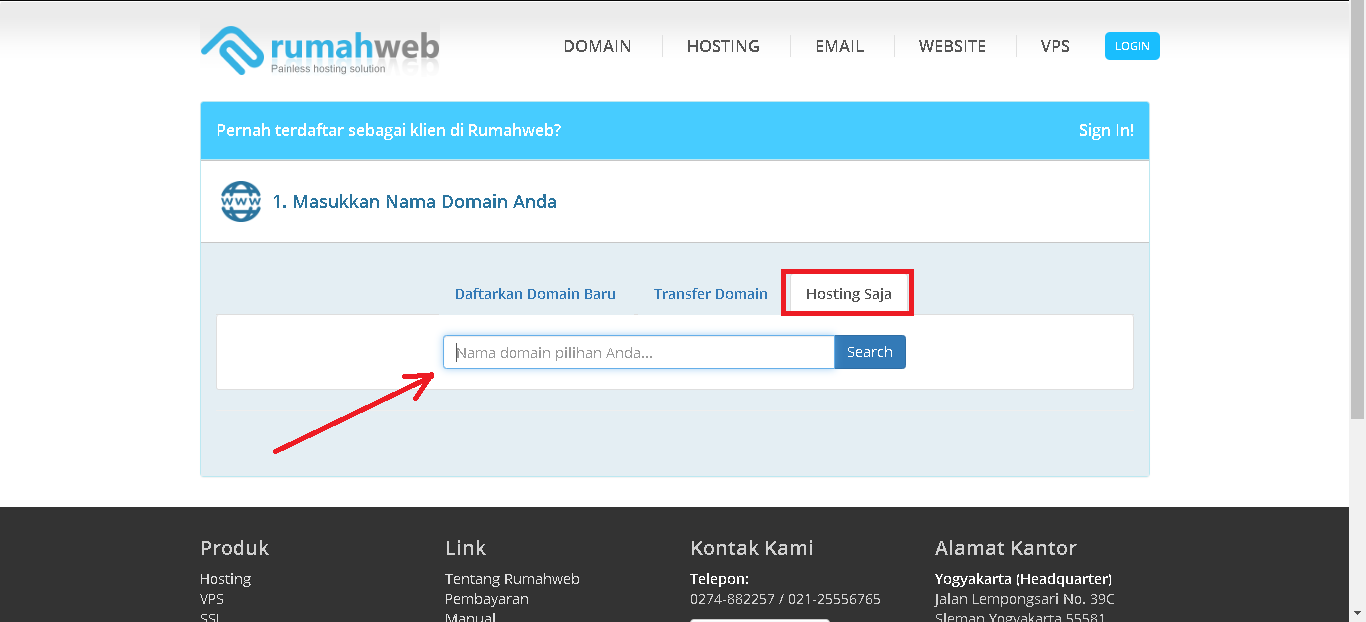
Task: Select the Daftarkan Domain Baru tab
Action: tap(535, 294)
